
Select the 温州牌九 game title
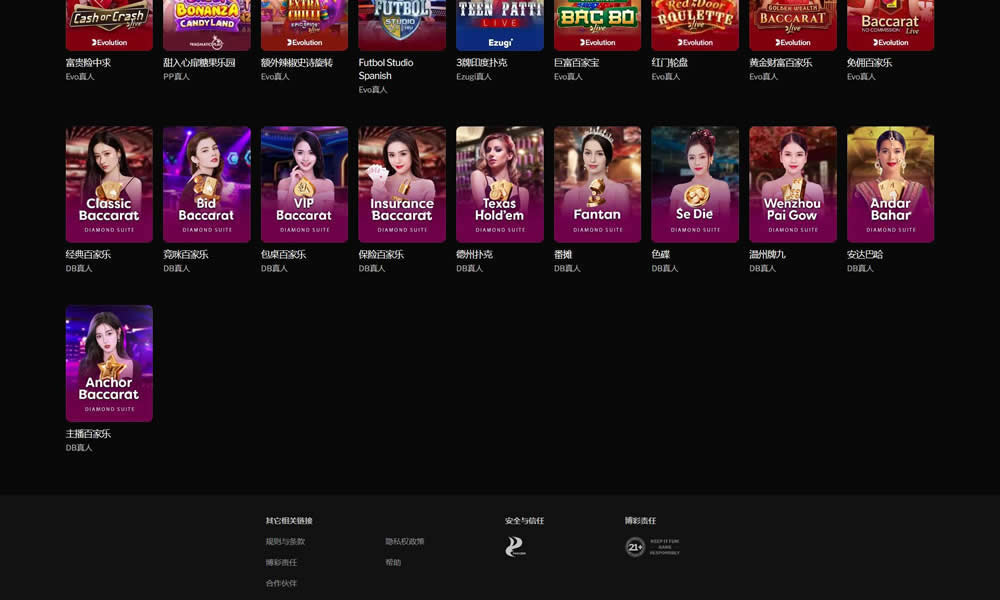767,254
